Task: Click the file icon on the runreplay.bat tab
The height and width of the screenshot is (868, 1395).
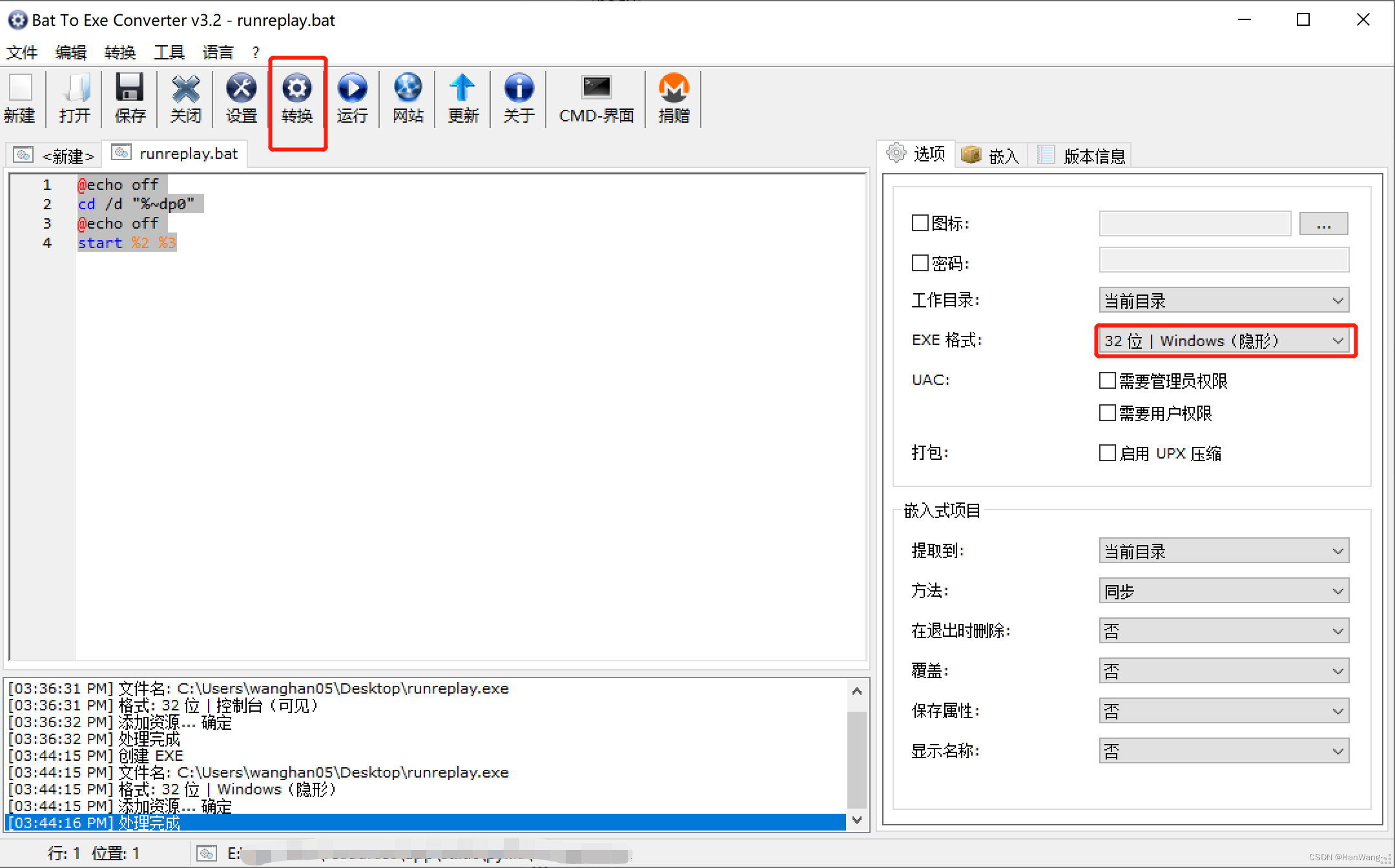Action: (121, 152)
